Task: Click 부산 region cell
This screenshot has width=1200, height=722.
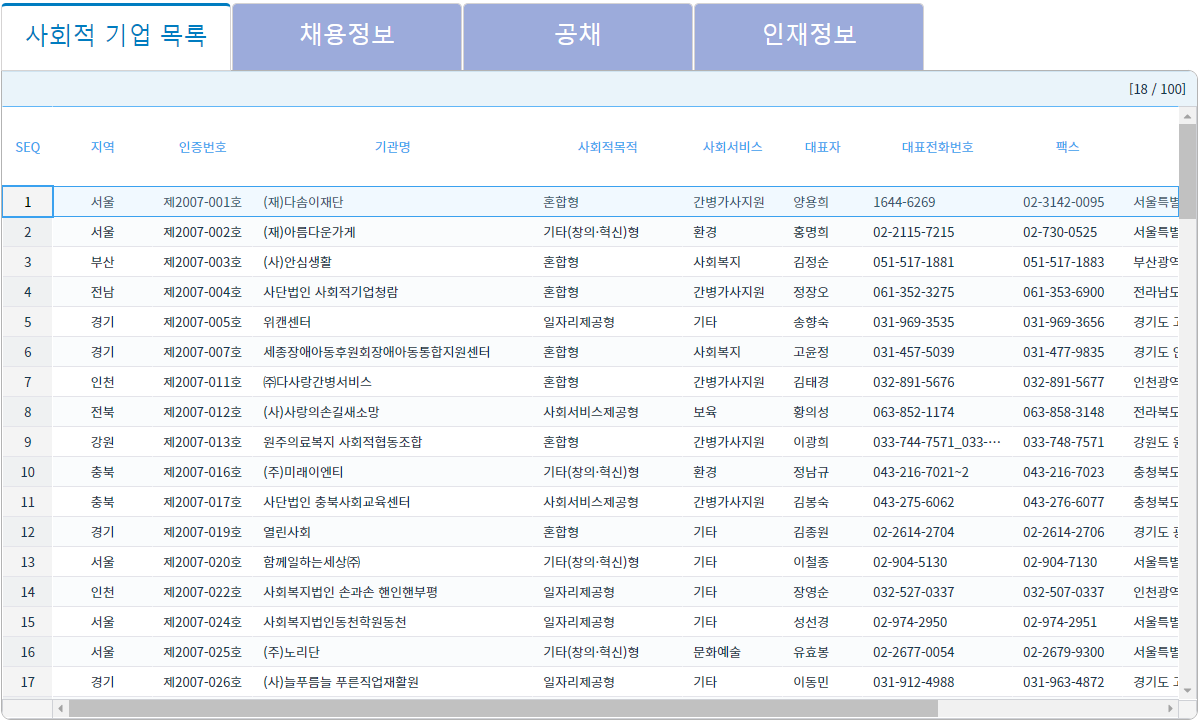Action: pyautogui.click(x=103, y=262)
